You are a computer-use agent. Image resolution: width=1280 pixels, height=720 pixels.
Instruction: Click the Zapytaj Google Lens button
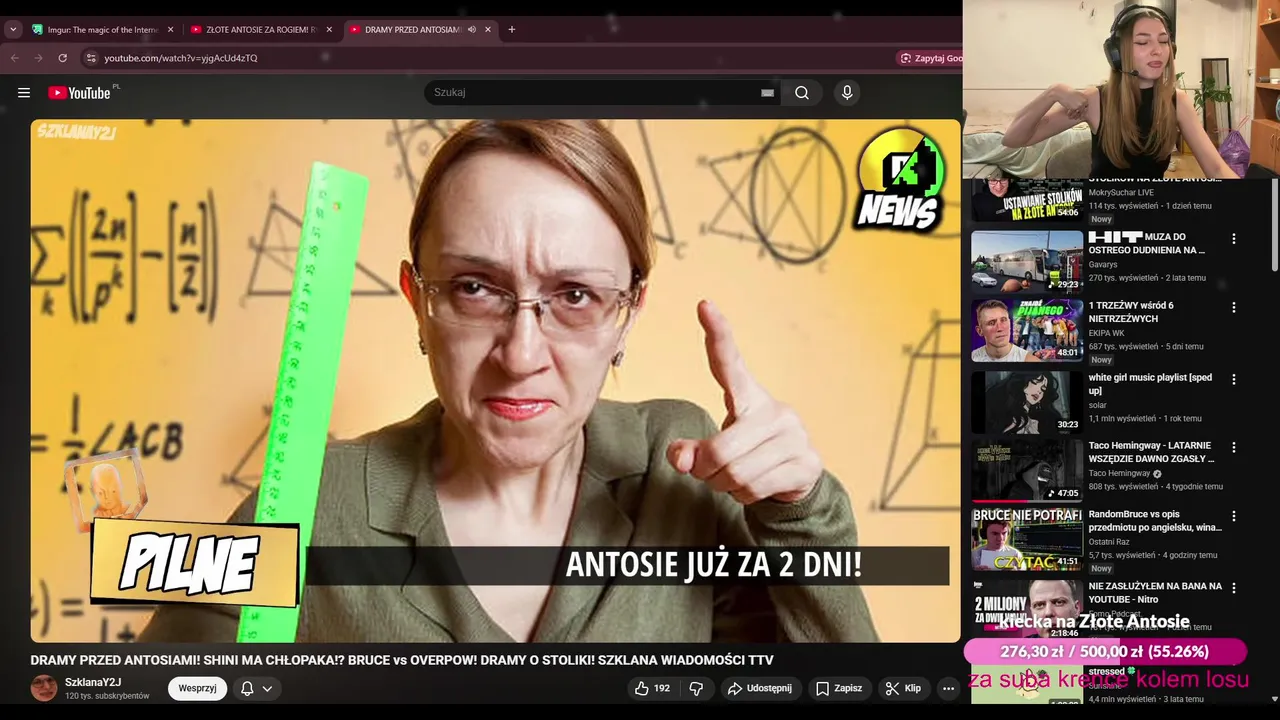(930, 58)
